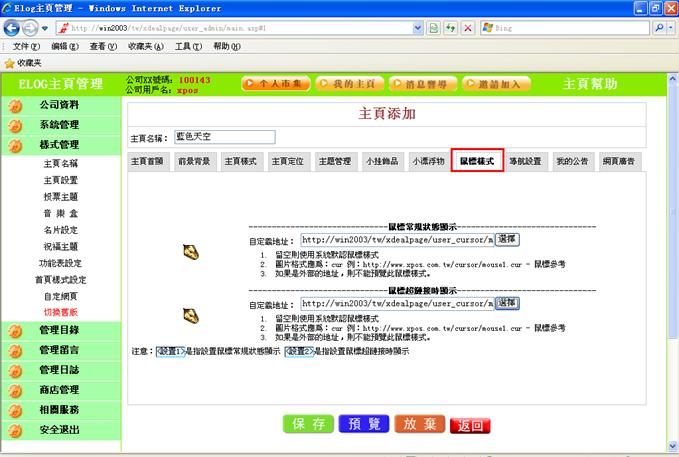679x457 pixels.
Task: Open the address bar URL dropdown
Action: [x=417, y=28]
